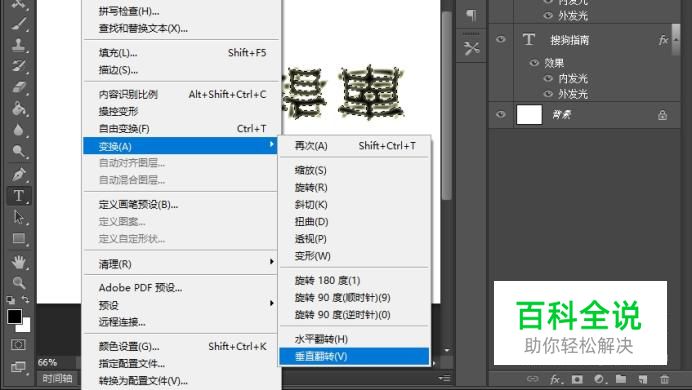
Task: Choose 垂直翻转(V) from the submenu
Action: pyautogui.click(x=354, y=356)
